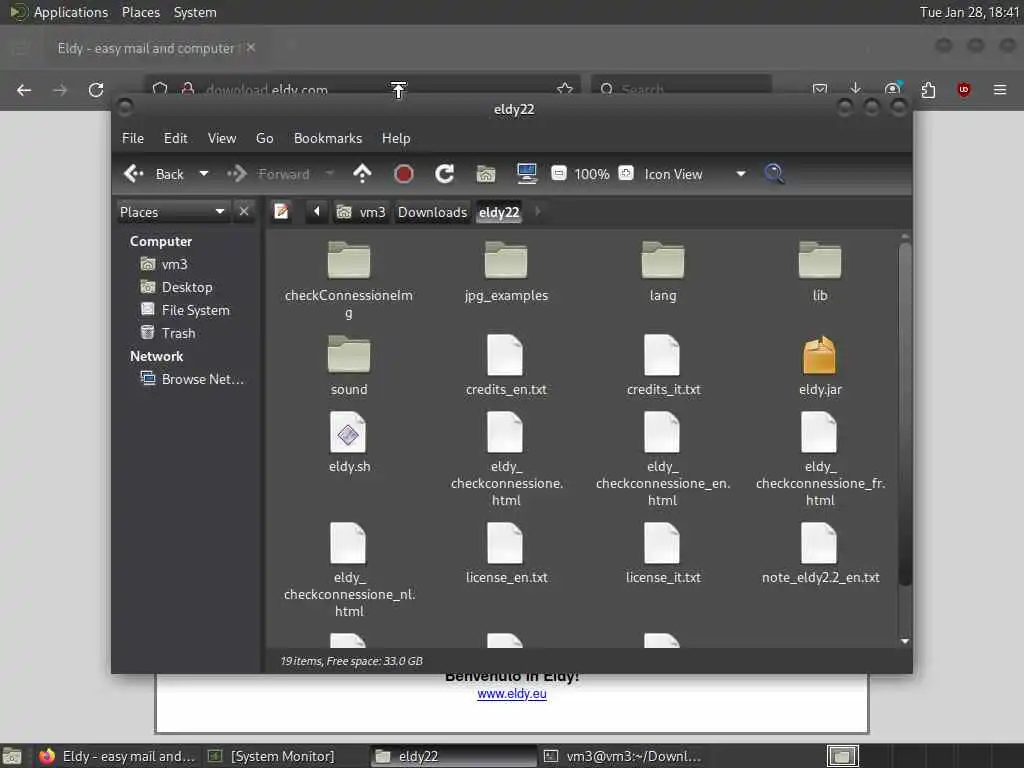Switch to System Monitor in the taskbar

[273, 756]
